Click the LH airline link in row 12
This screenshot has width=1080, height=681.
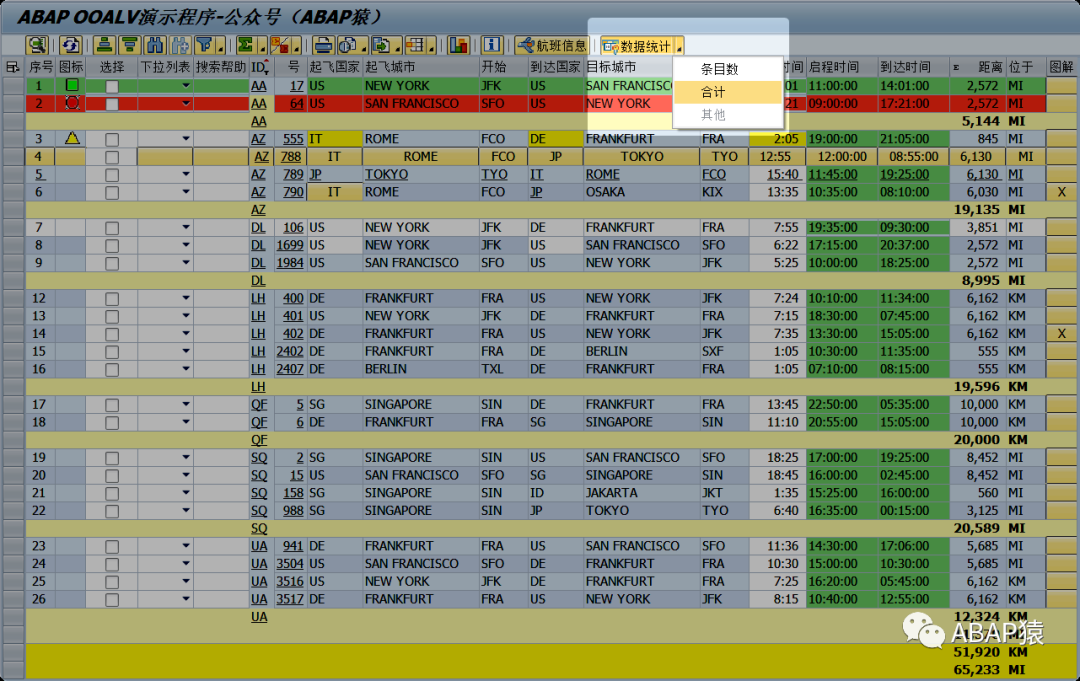coord(258,298)
